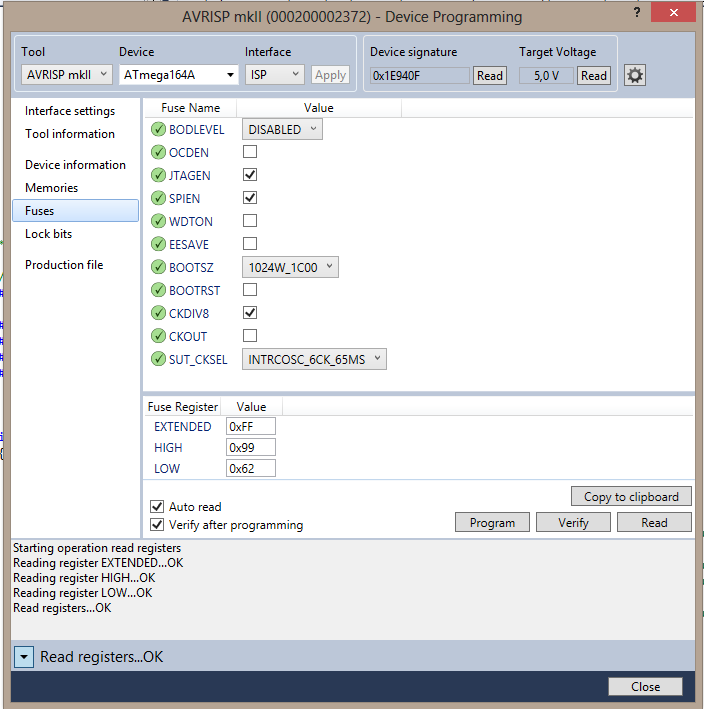Toggle the Auto read checkbox
Viewport: 704px width, 709px height.
tap(157, 506)
